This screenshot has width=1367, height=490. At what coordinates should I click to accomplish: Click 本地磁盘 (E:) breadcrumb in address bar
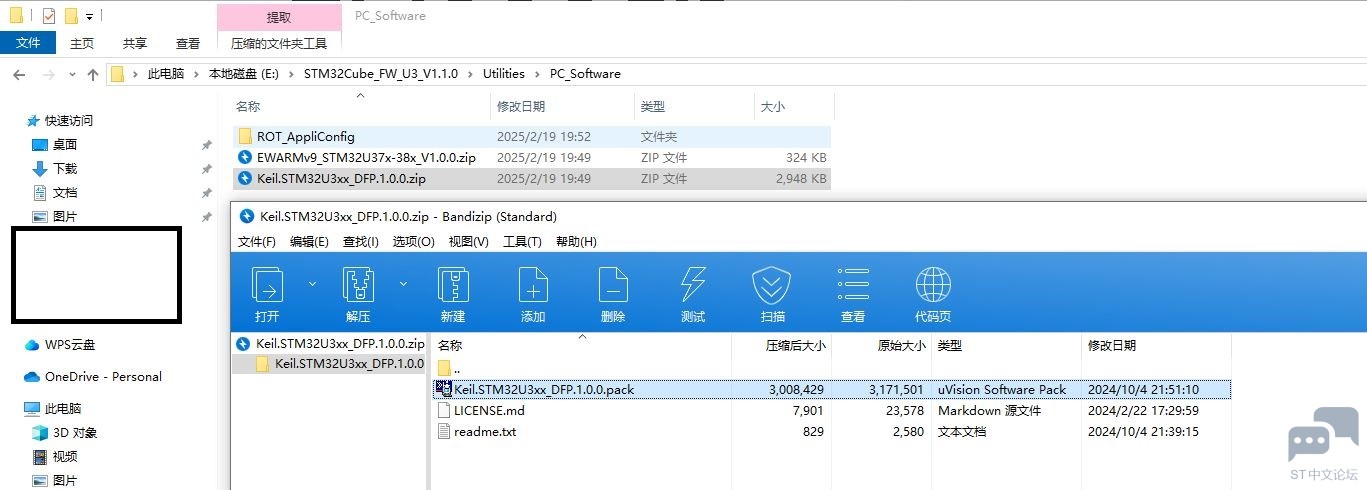(244, 74)
